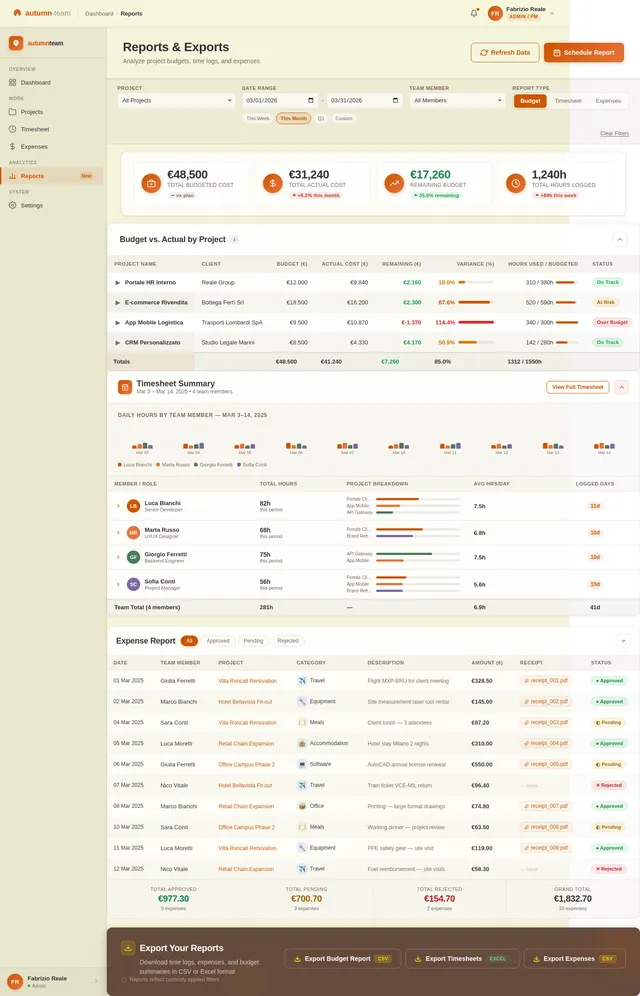Click the Projects folder icon in sidebar
This screenshot has height=996, width=640.
pyautogui.click(x=12, y=112)
